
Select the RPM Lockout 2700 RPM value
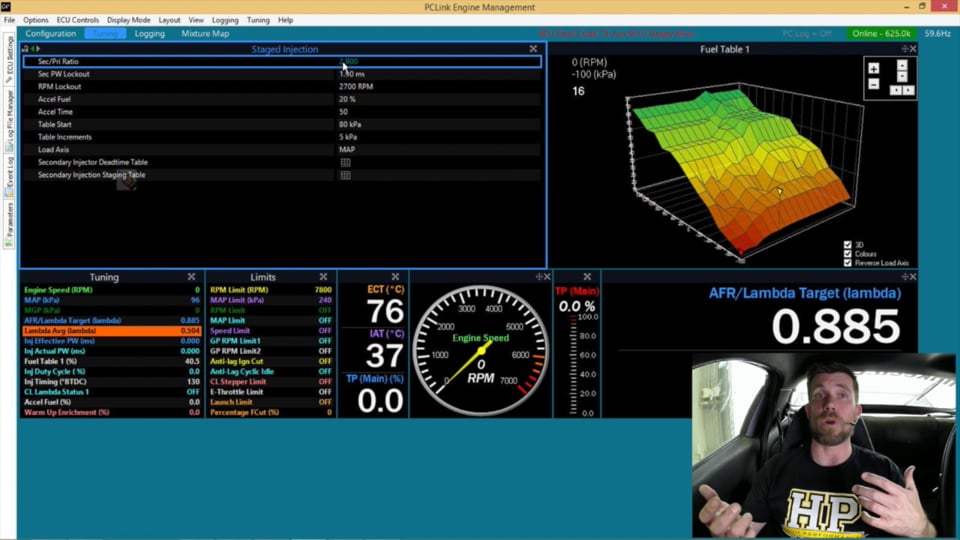tap(356, 87)
